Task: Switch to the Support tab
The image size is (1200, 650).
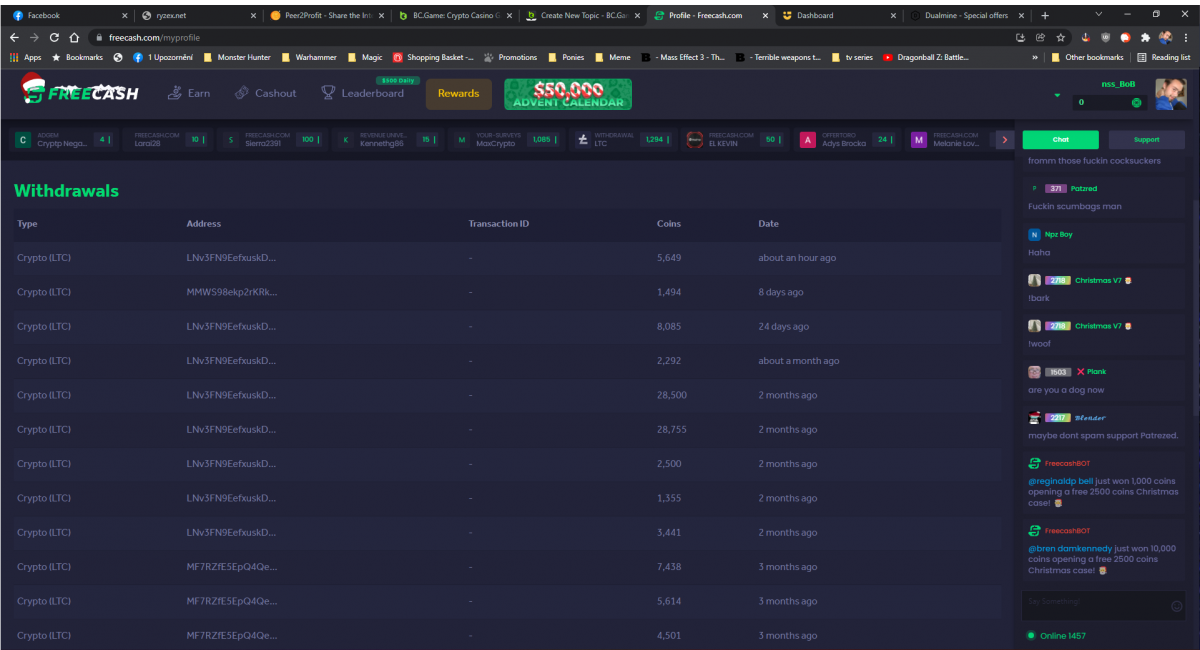Action: 1146,140
